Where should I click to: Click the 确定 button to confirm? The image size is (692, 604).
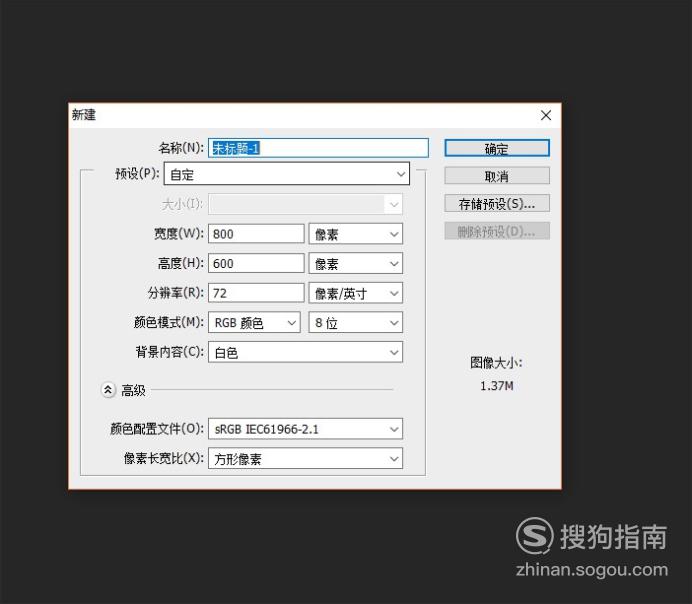[x=496, y=148]
